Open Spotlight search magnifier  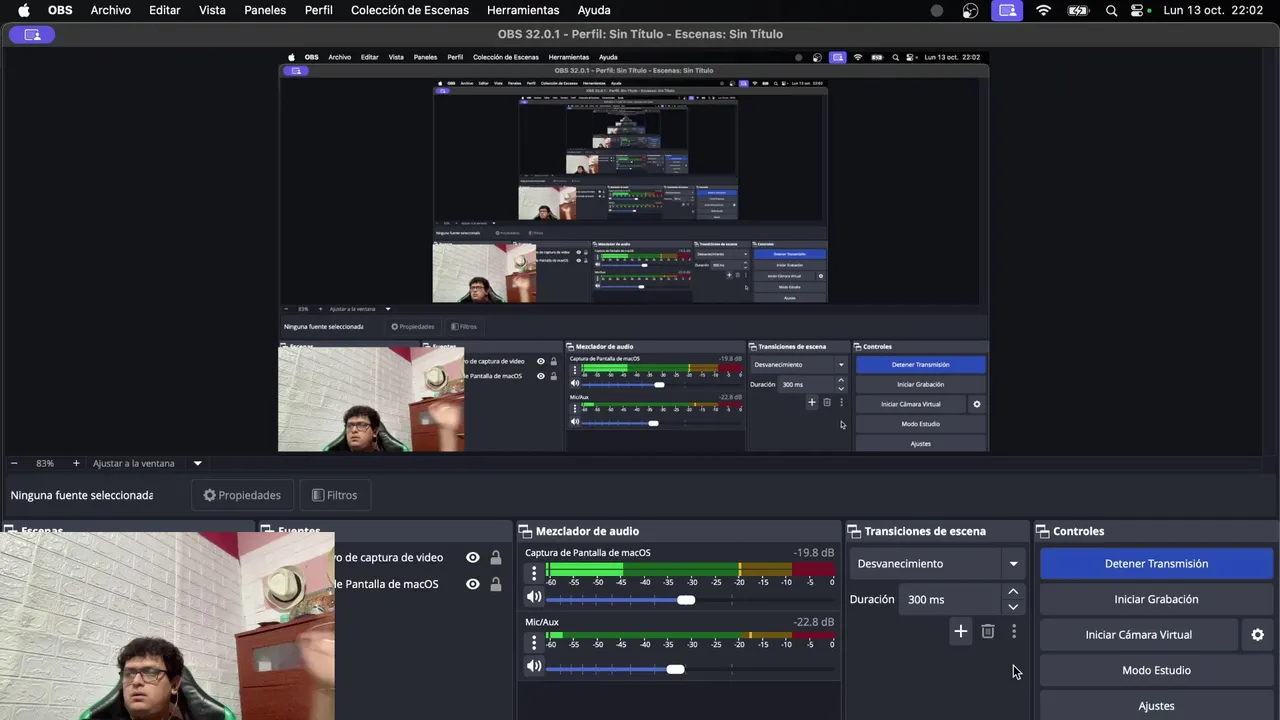(1112, 10)
